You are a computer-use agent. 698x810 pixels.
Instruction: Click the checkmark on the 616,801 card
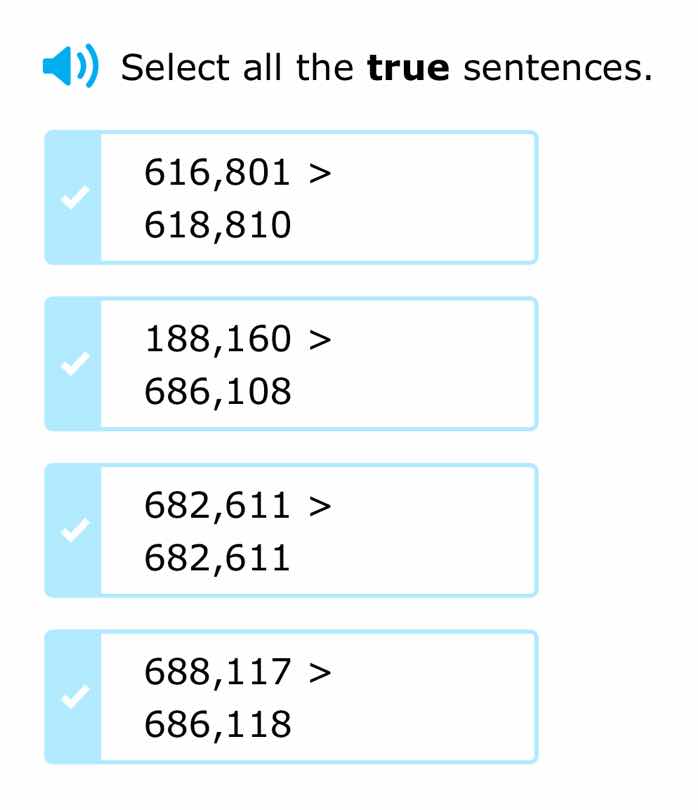(72, 196)
